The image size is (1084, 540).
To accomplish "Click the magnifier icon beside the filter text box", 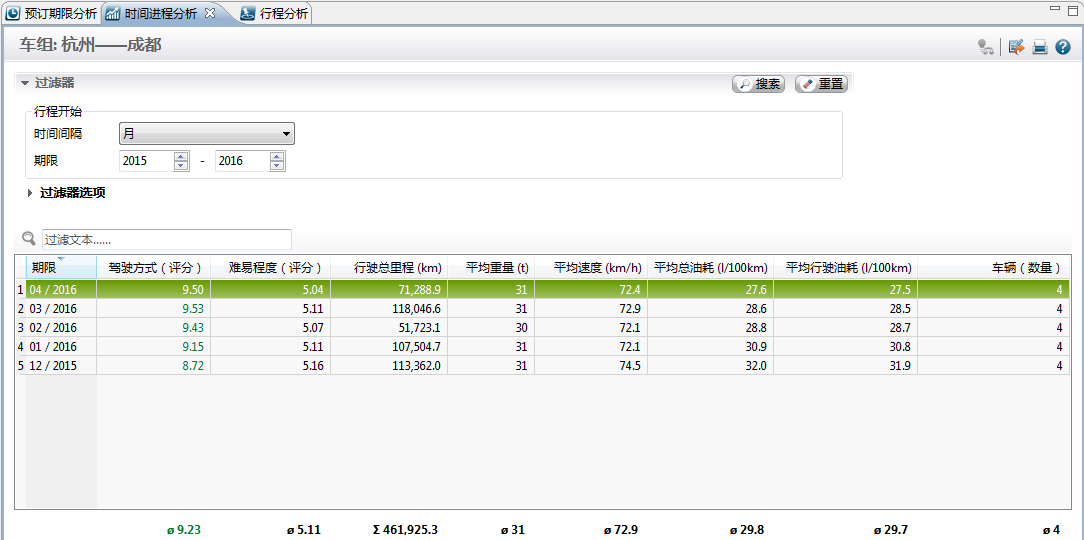I will click(29, 239).
